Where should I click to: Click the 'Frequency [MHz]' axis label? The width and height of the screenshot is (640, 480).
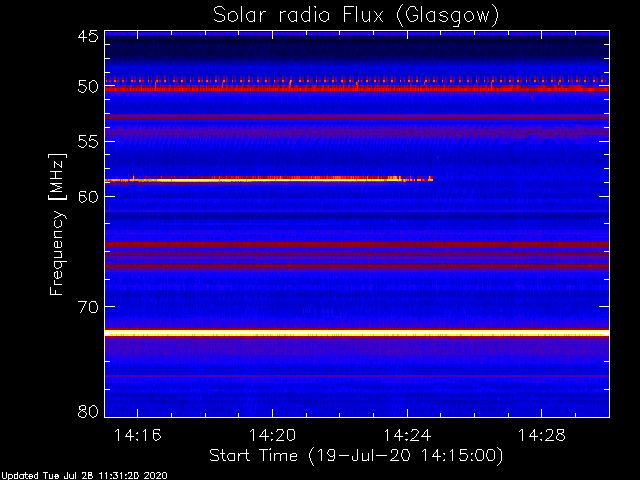(x=57, y=224)
